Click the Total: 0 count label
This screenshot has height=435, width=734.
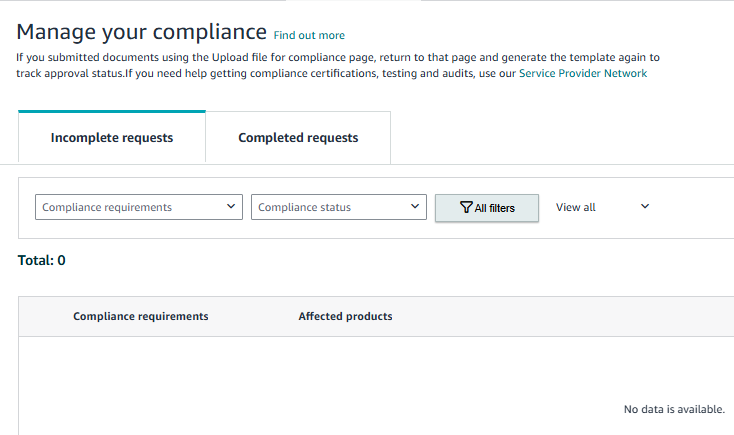click(42, 260)
